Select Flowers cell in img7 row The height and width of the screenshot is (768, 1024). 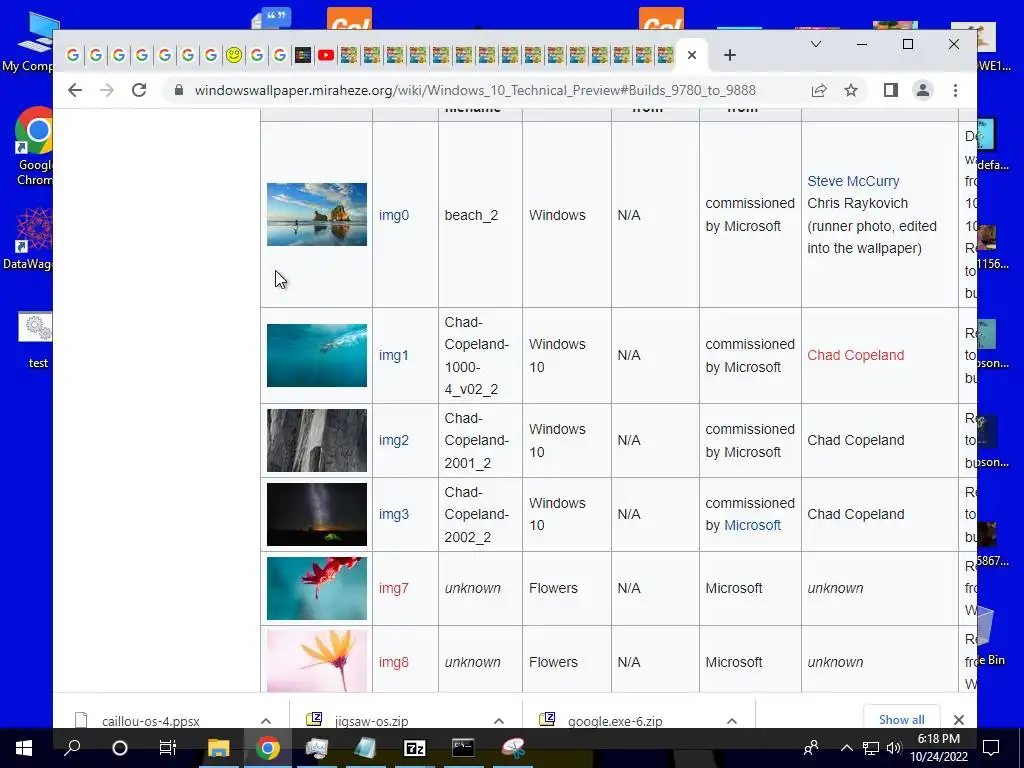coord(566,588)
